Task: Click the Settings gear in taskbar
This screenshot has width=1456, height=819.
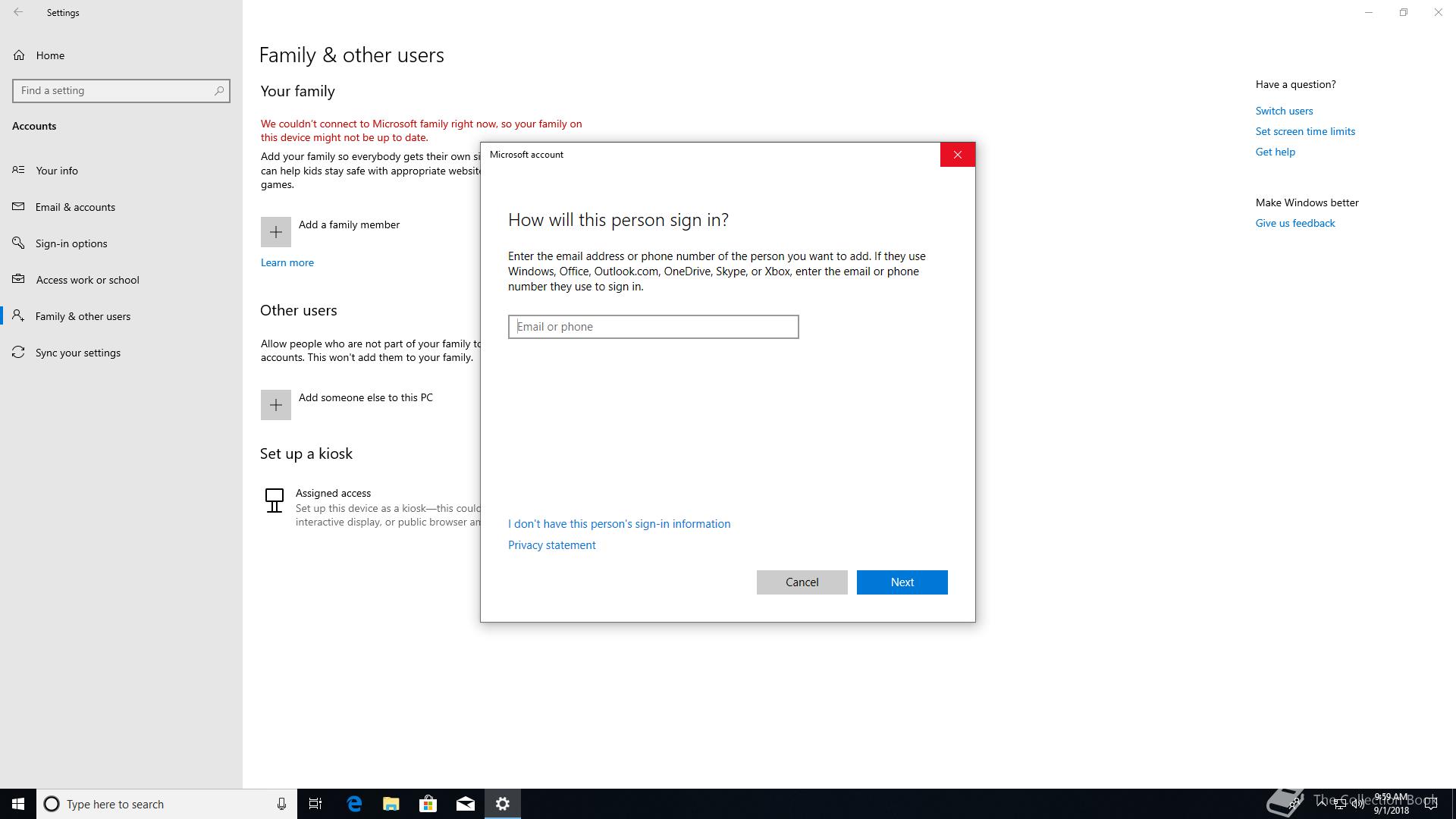Action: (503, 804)
